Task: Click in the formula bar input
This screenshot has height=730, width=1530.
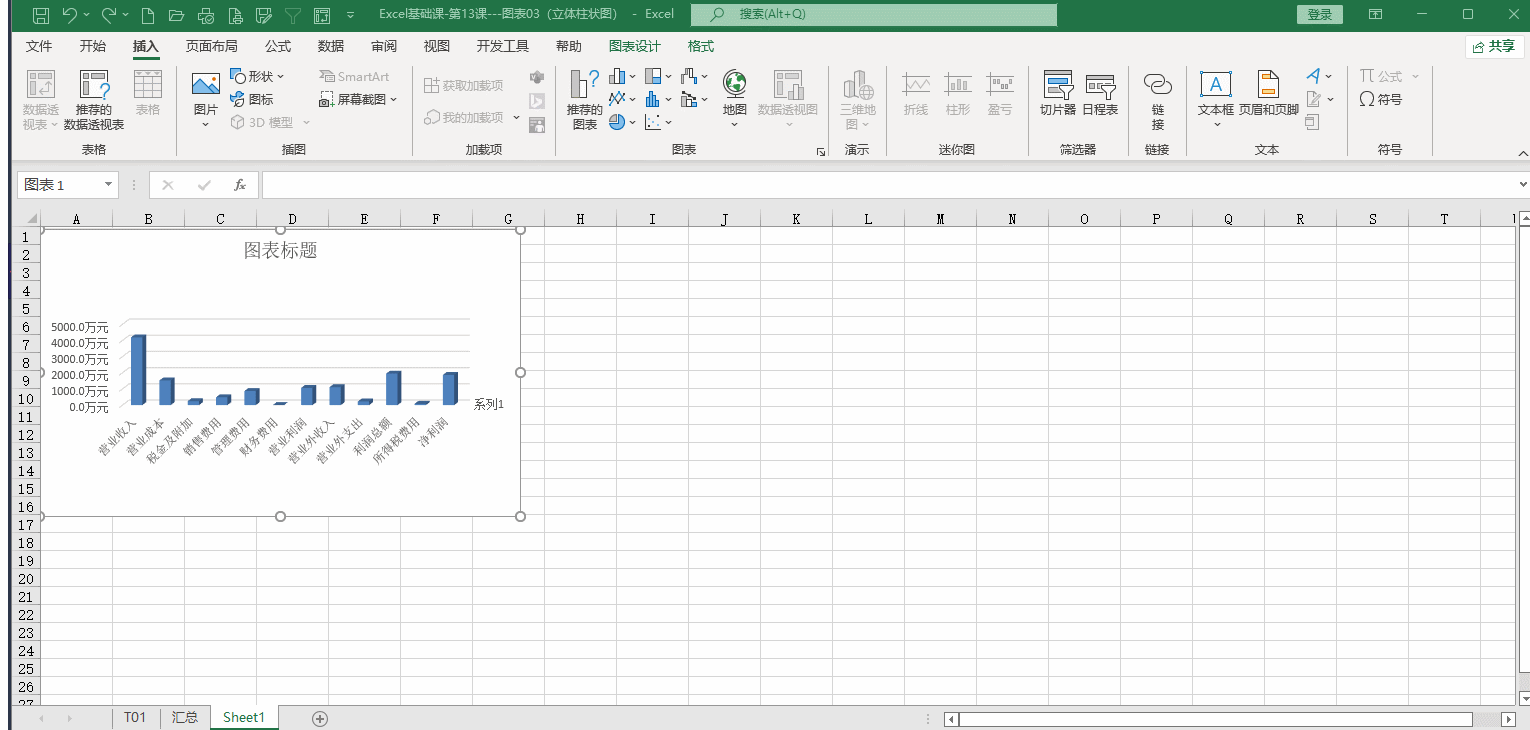Action: point(889,185)
